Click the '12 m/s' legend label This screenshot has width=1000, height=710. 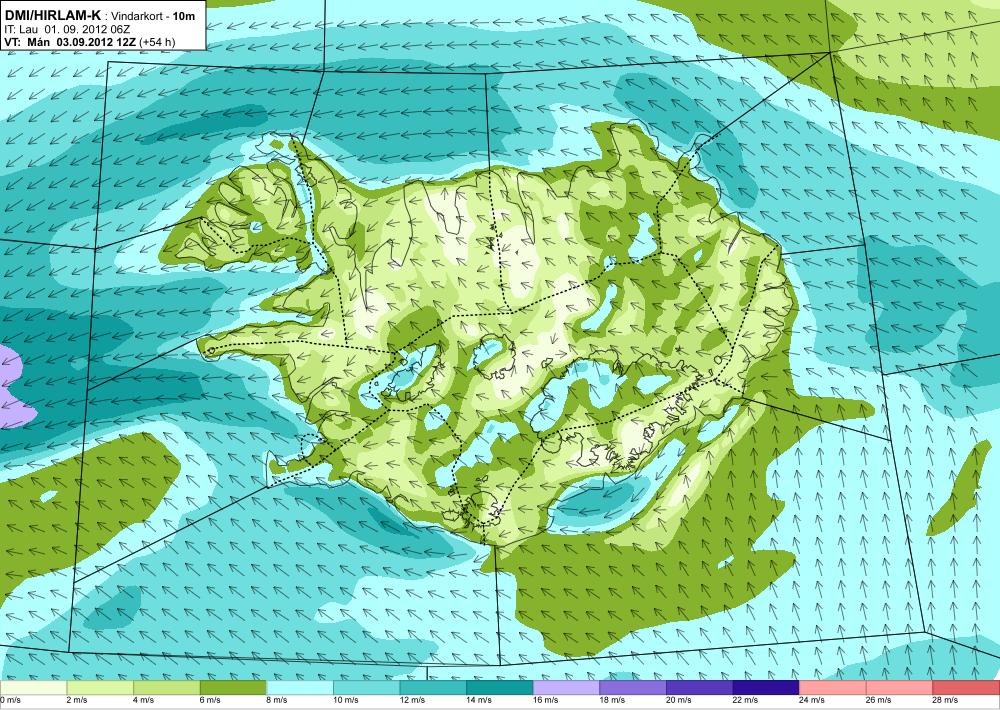412,700
